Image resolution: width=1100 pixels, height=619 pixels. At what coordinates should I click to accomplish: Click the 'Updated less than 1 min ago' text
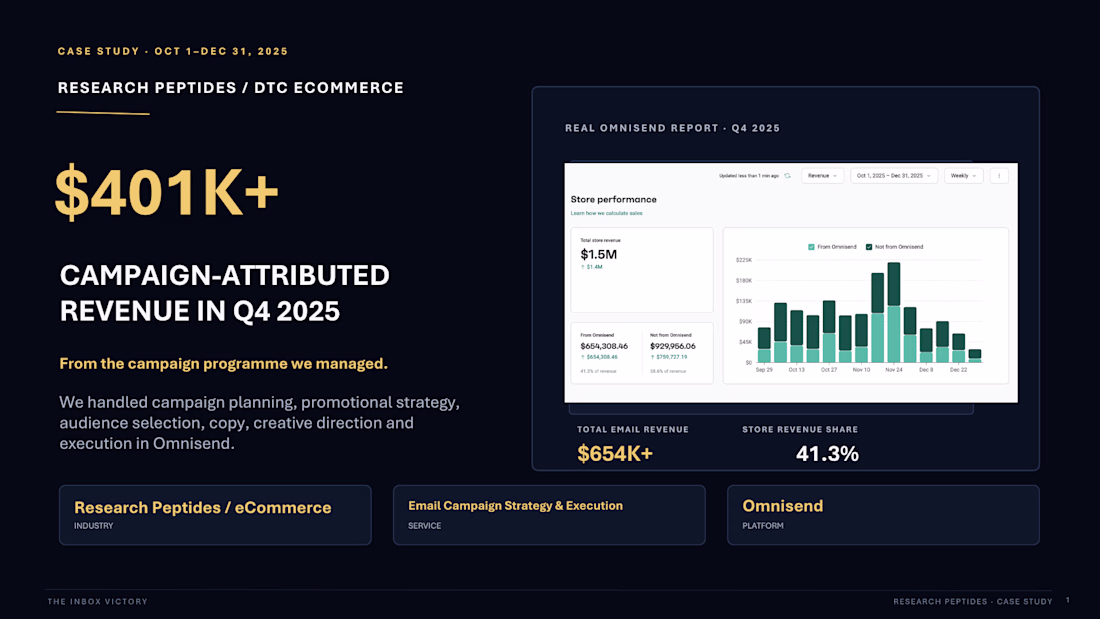coord(749,176)
